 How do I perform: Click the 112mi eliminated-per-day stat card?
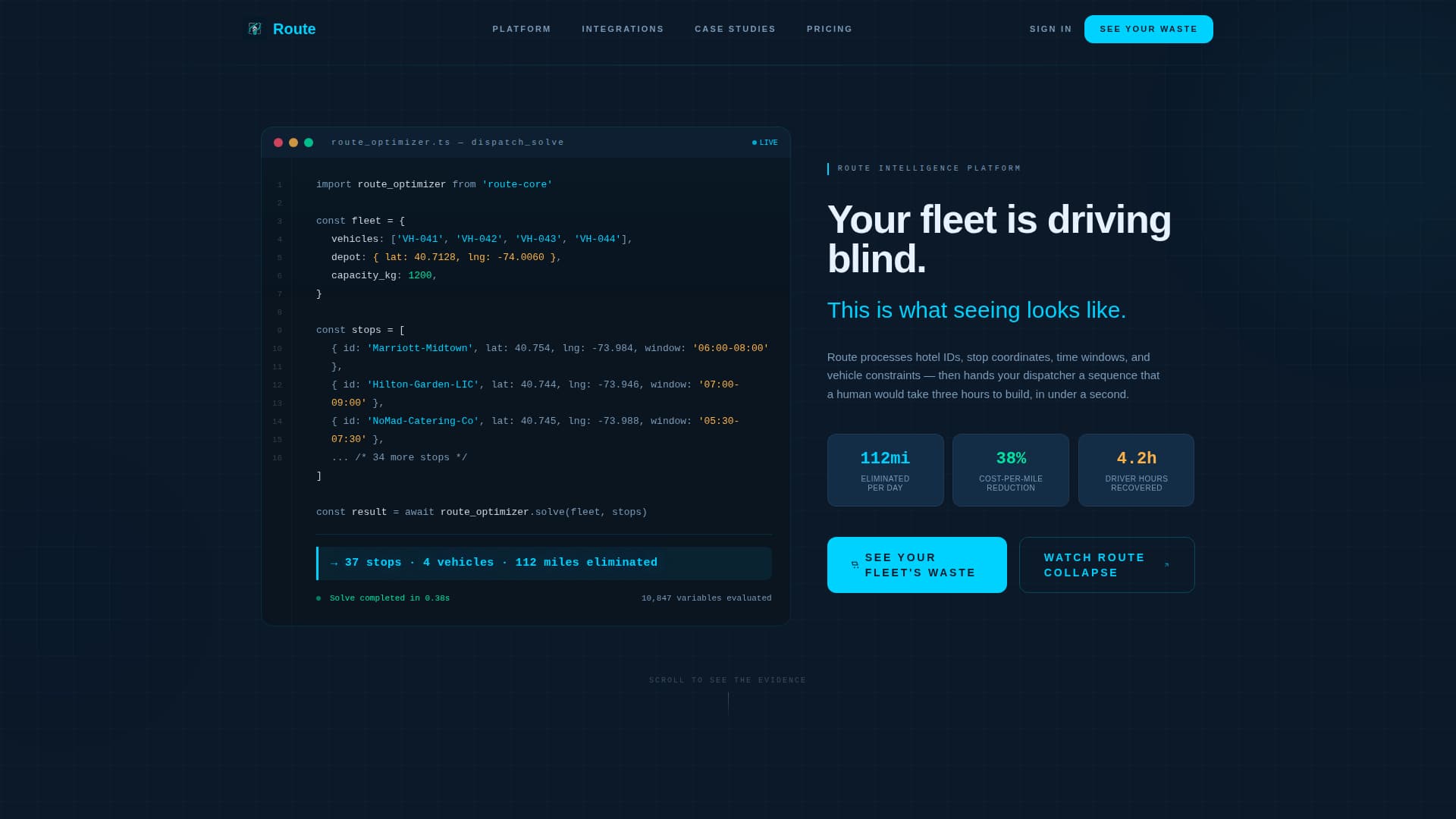[x=885, y=469]
